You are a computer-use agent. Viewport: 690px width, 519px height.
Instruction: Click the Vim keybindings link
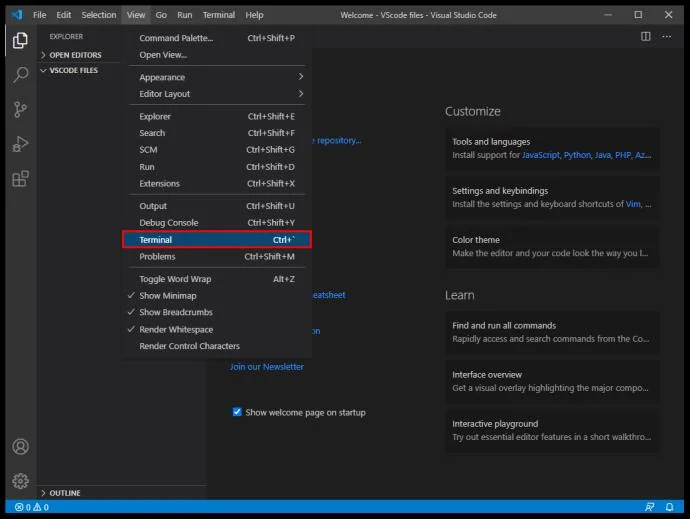[633, 204]
